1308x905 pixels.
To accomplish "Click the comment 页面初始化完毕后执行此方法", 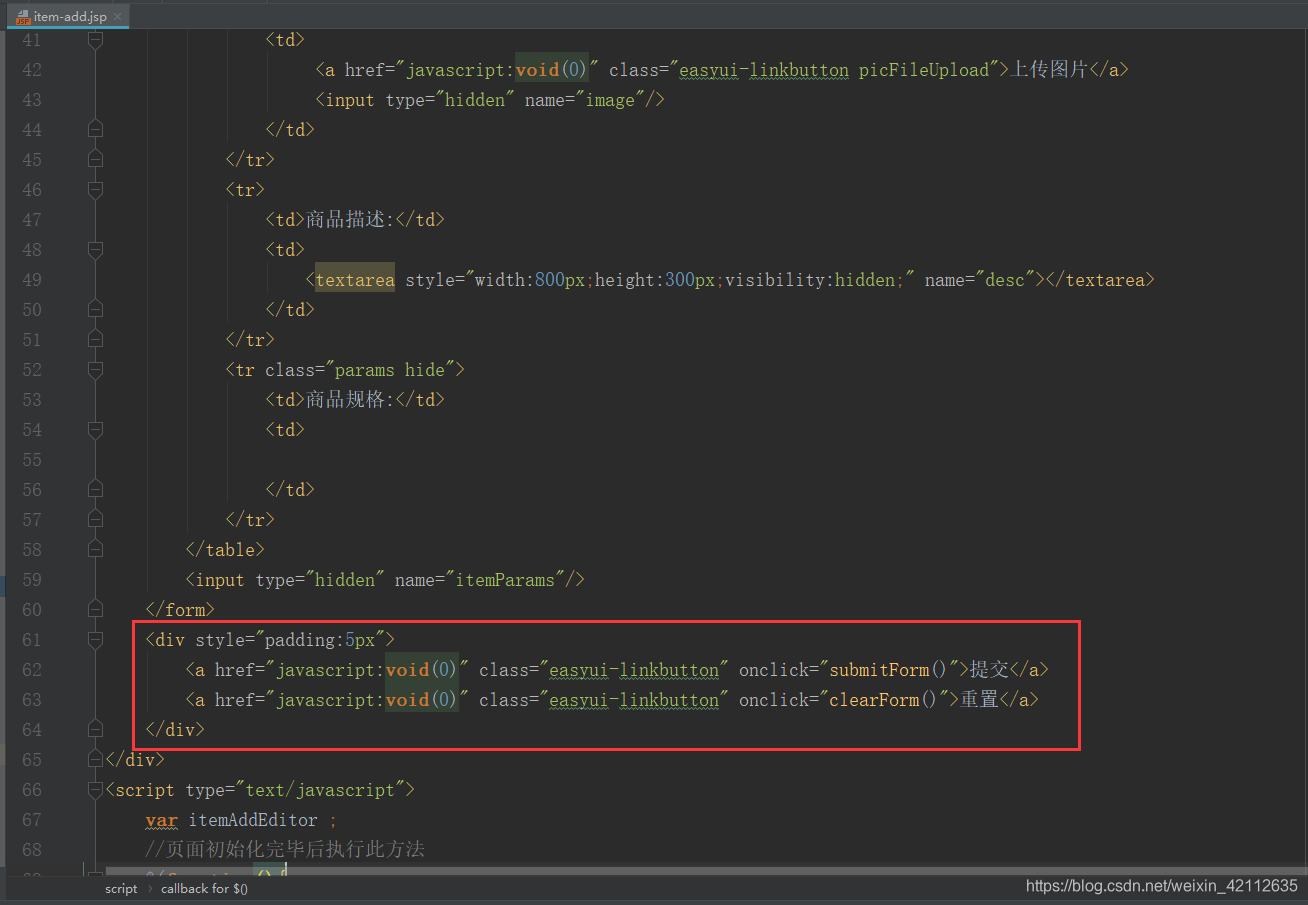I will tap(285, 850).
